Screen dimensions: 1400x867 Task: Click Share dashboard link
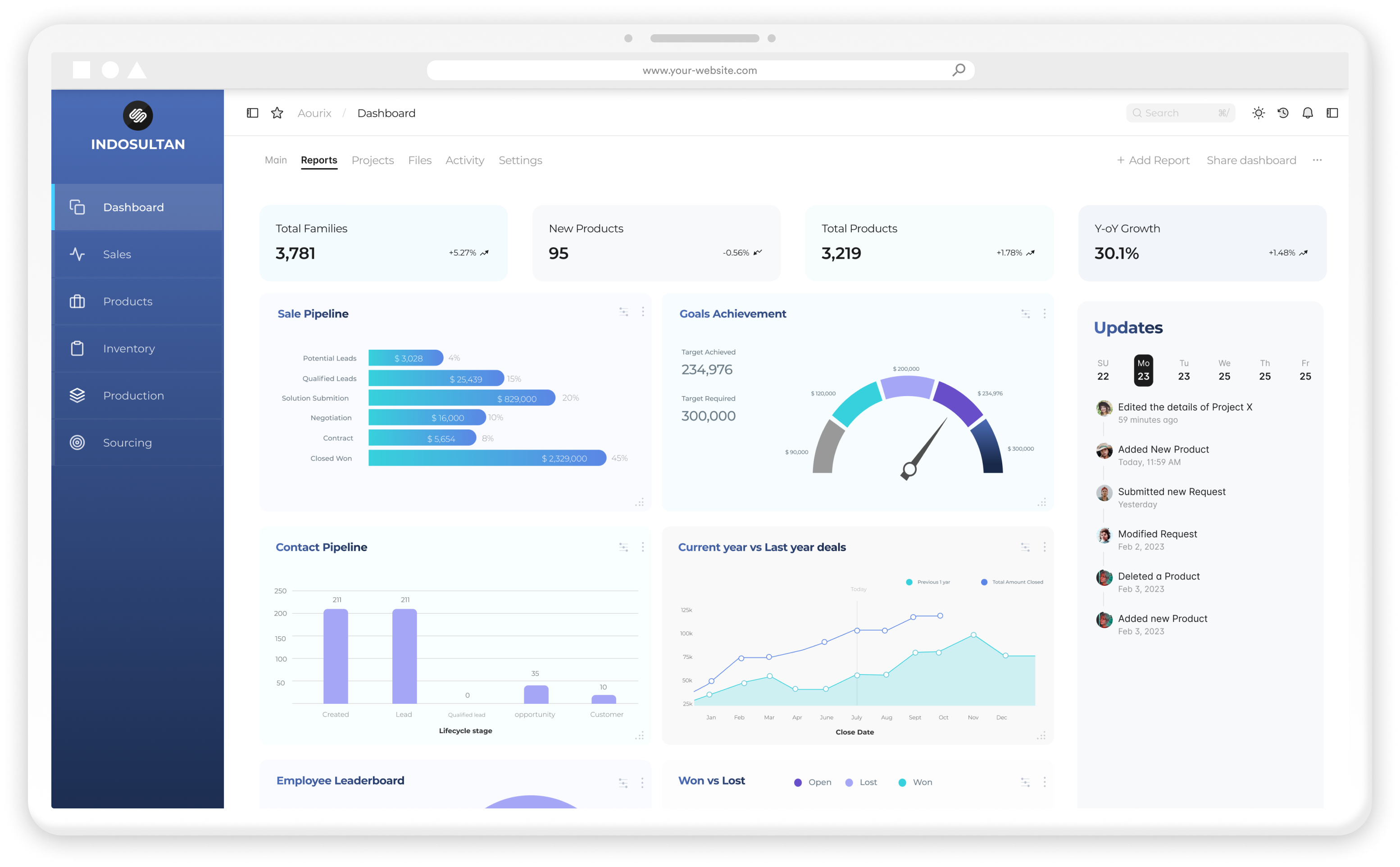1251,160
